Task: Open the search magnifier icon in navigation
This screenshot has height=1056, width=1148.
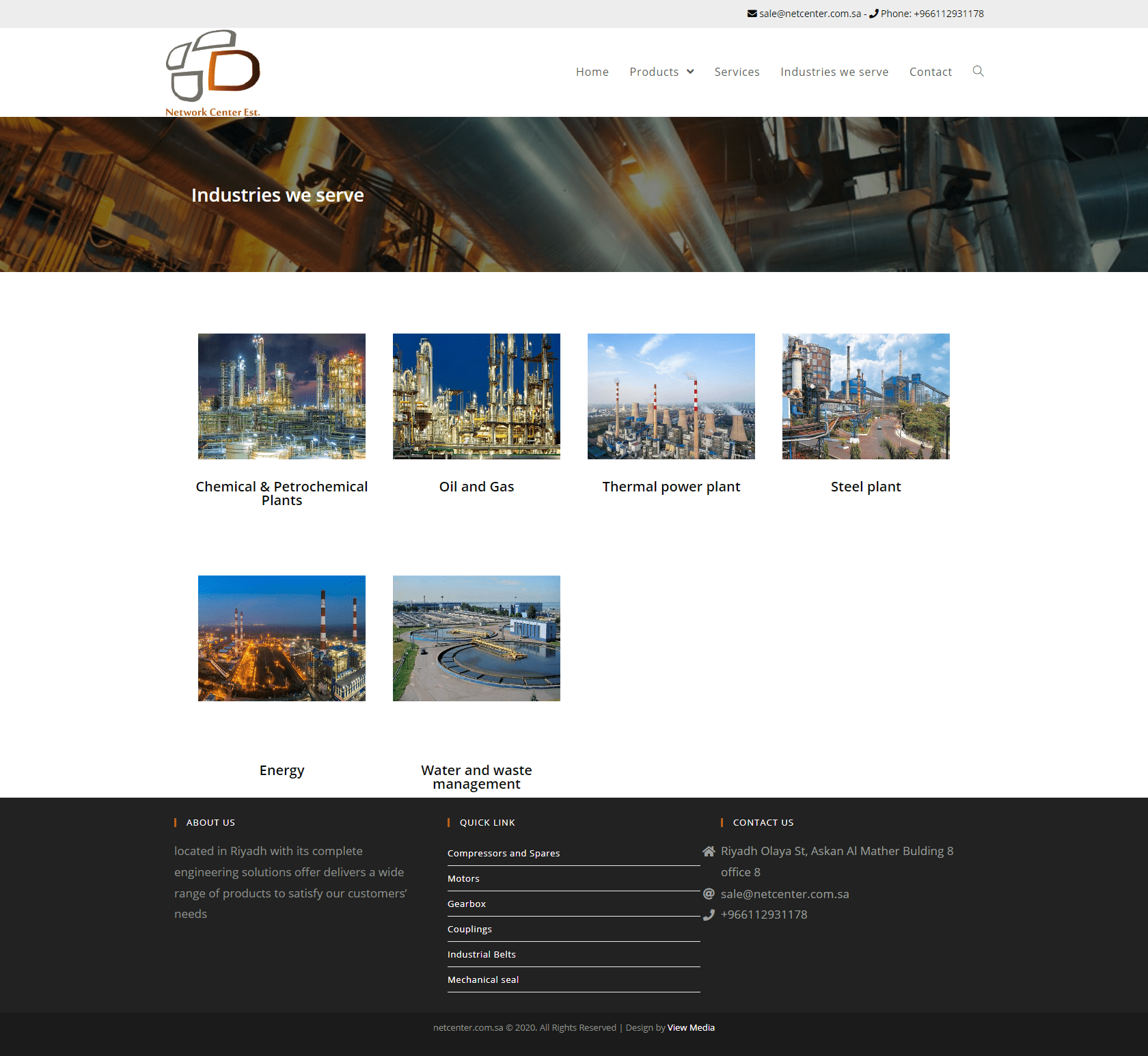Action: tap(978, 71)
